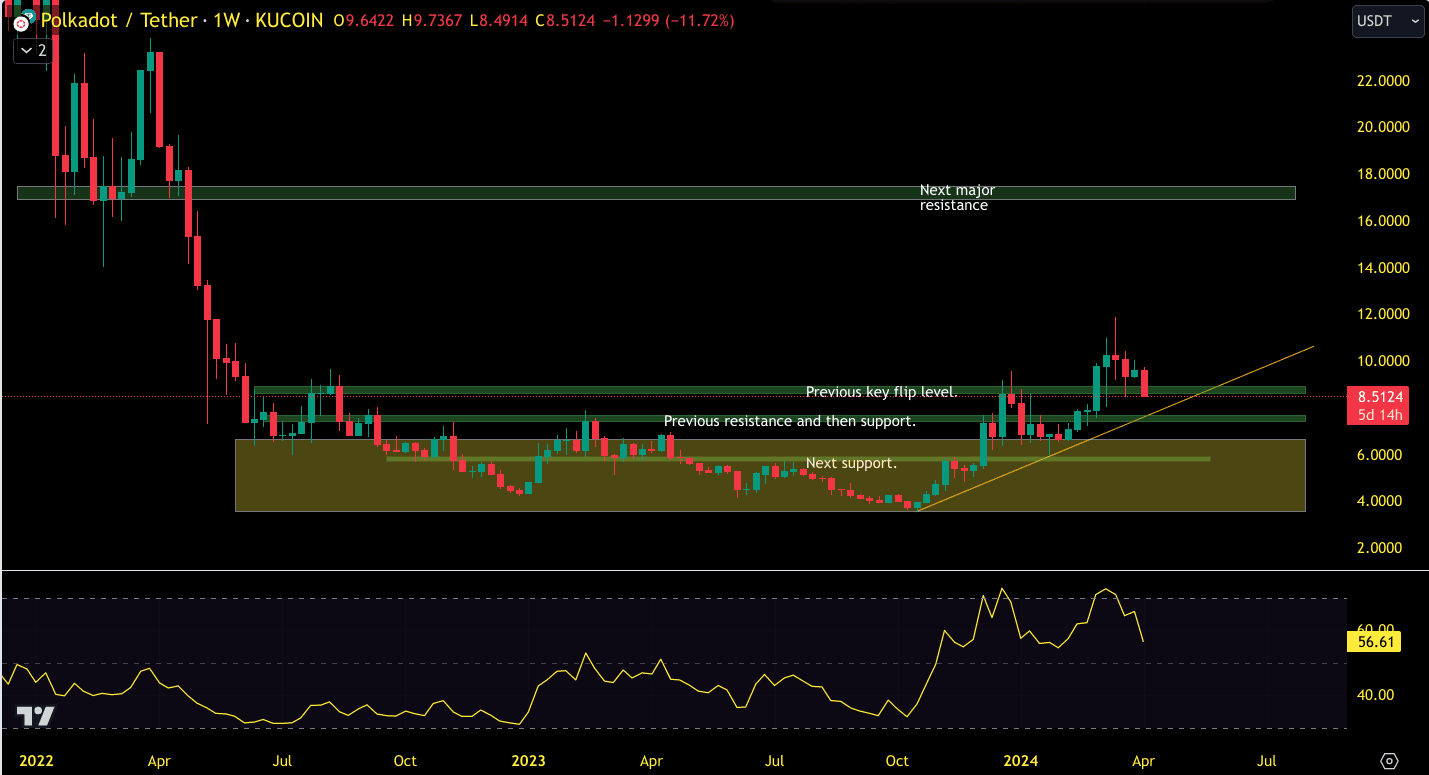Image resolution: width=1429 pixels, height=775 pixels.
Task: Open chart settings gear icon
Action: click(1389, 761)
